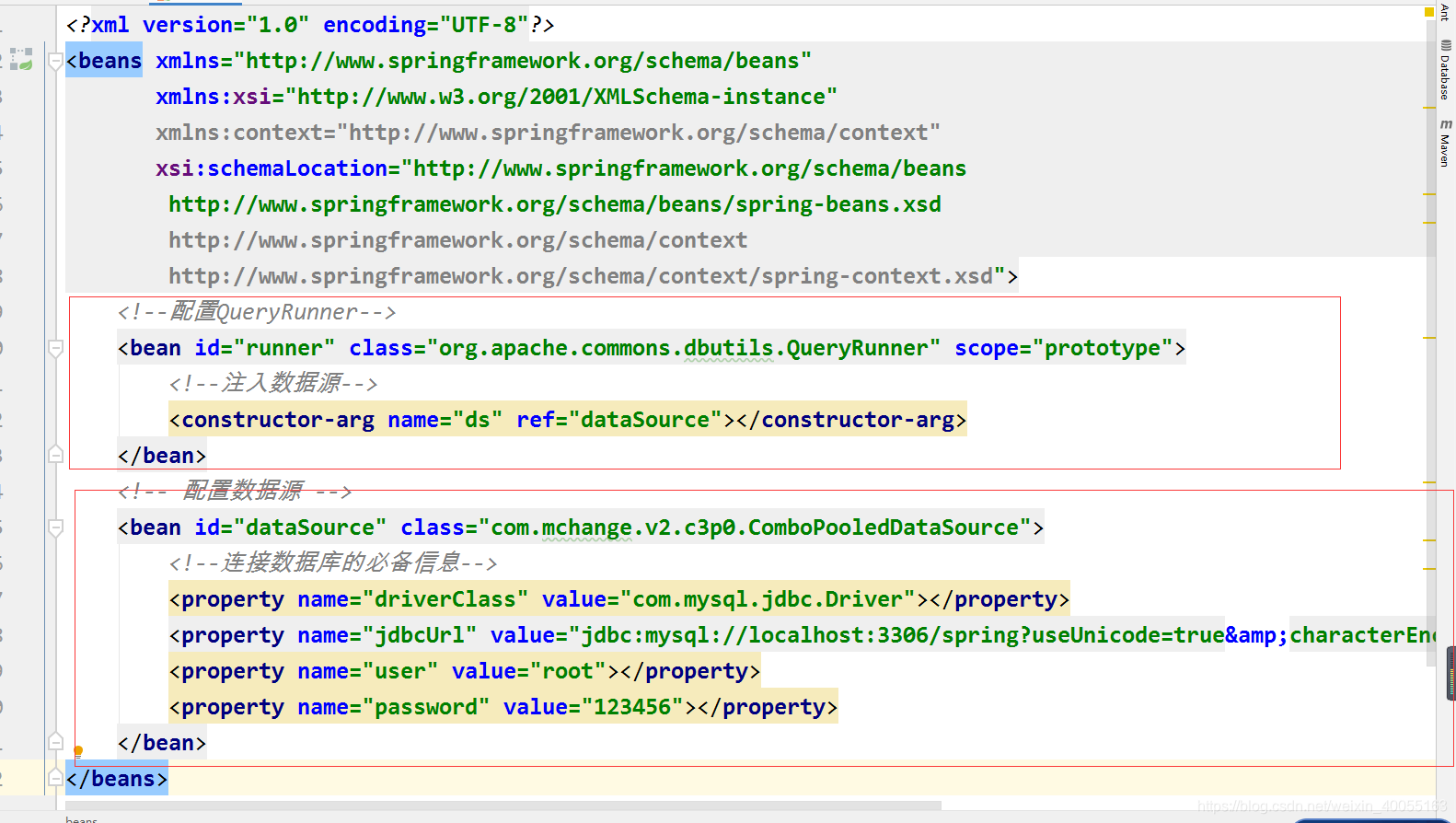Image resolution: width=1456 pixels, height=823 pixels.
Task: Open the Ant tool window tab
Action: [x=1445, y=12]
